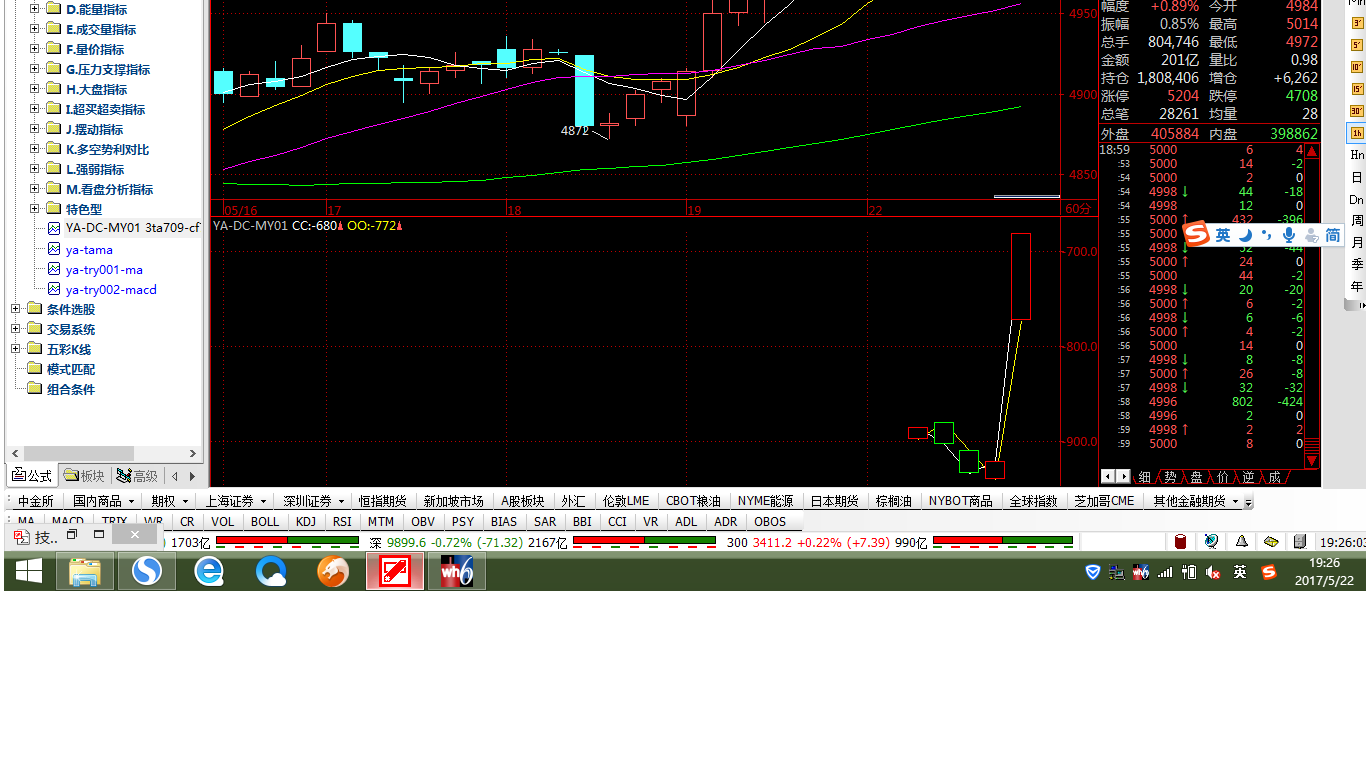Select the 3-minute period icon
The image size is (1366, 768).
pos(1357,23)
